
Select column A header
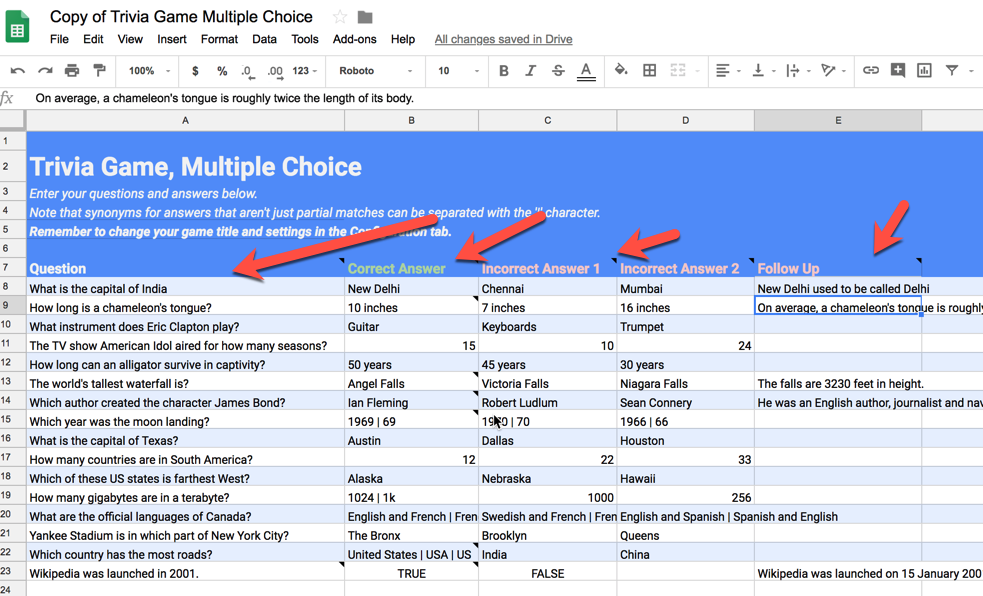pyautogui.click(x=185, y=120)
